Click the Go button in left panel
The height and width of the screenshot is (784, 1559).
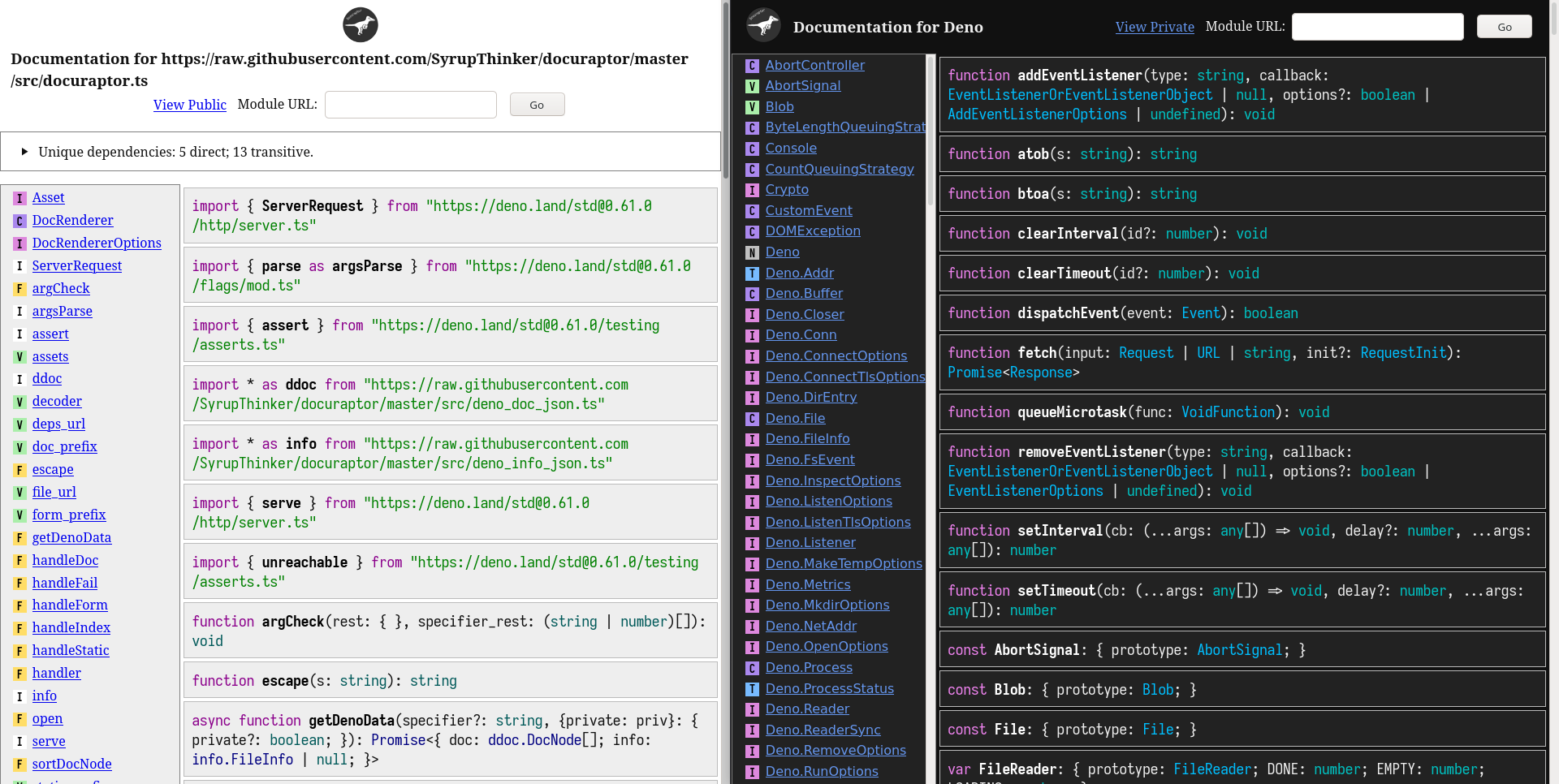tap(537, 105)
